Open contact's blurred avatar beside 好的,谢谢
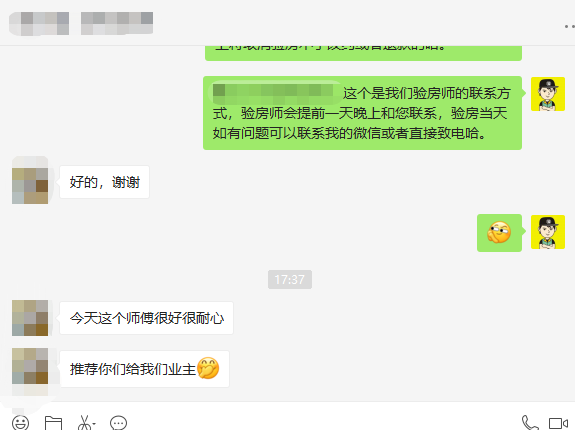Screen dimensions: 575x430 pyautogui.click(x=30, y=180)
